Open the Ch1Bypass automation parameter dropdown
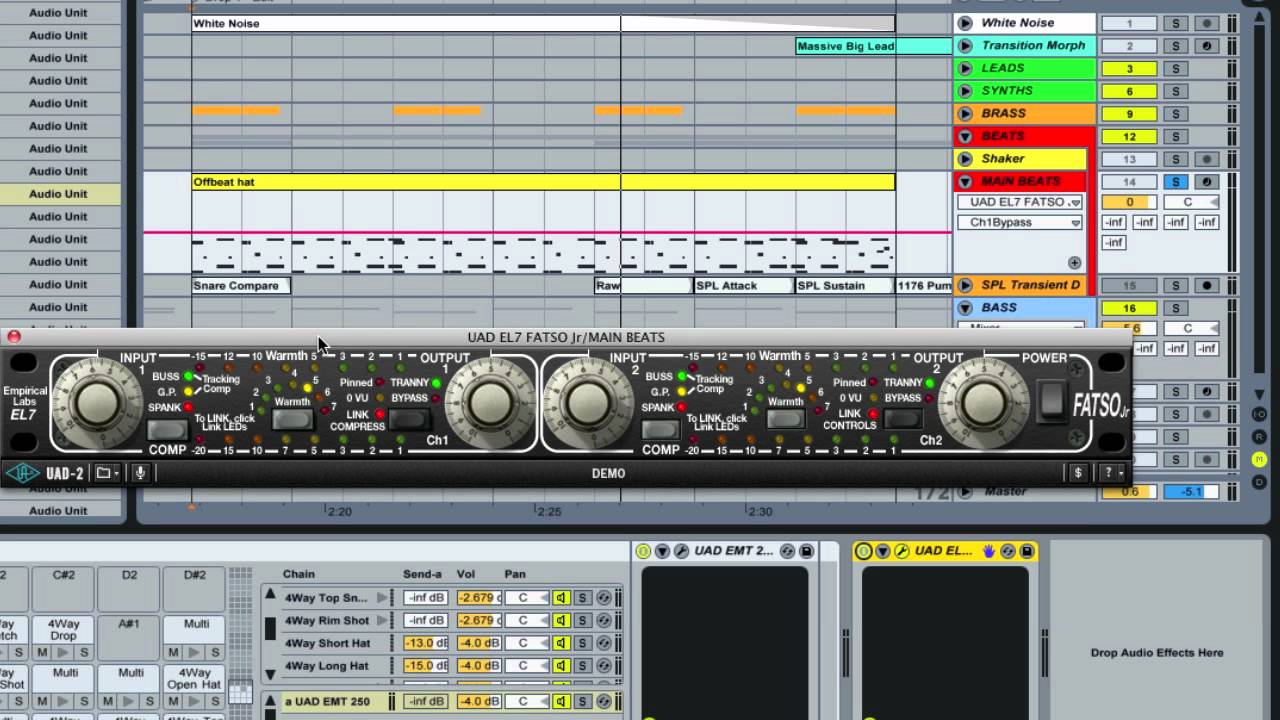 tap(1020, 222)
